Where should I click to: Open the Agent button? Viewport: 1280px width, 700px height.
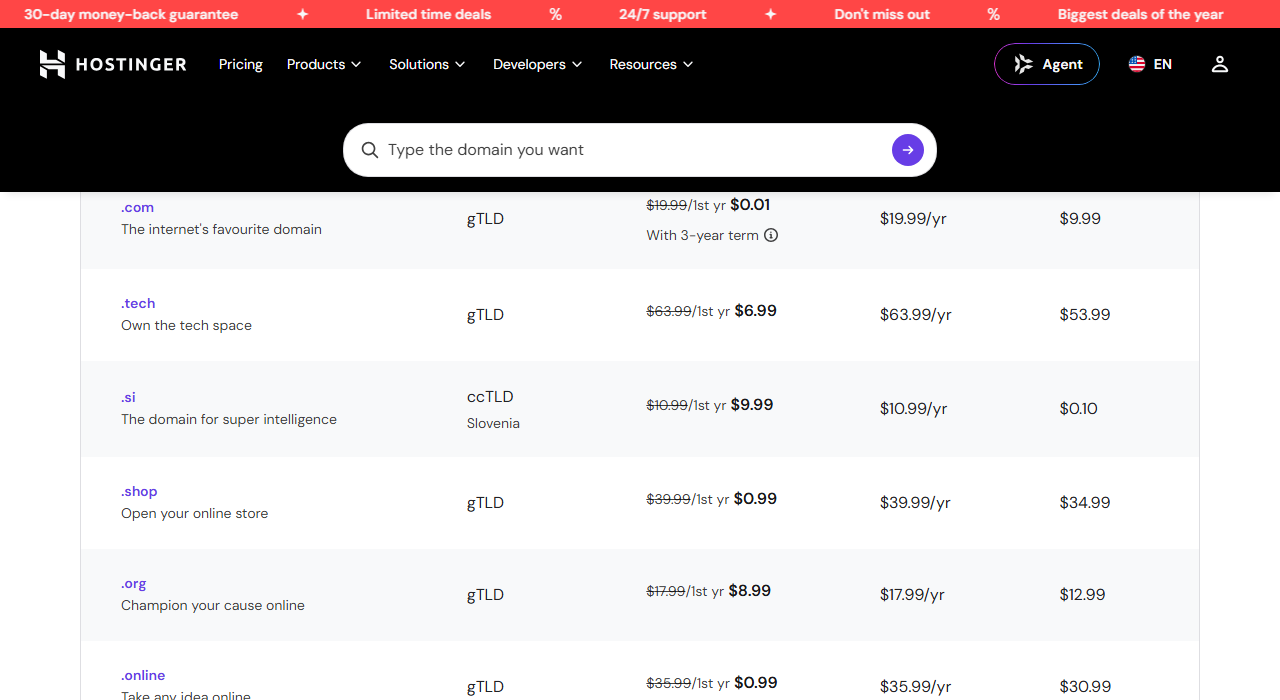[x=1047, y=64]
